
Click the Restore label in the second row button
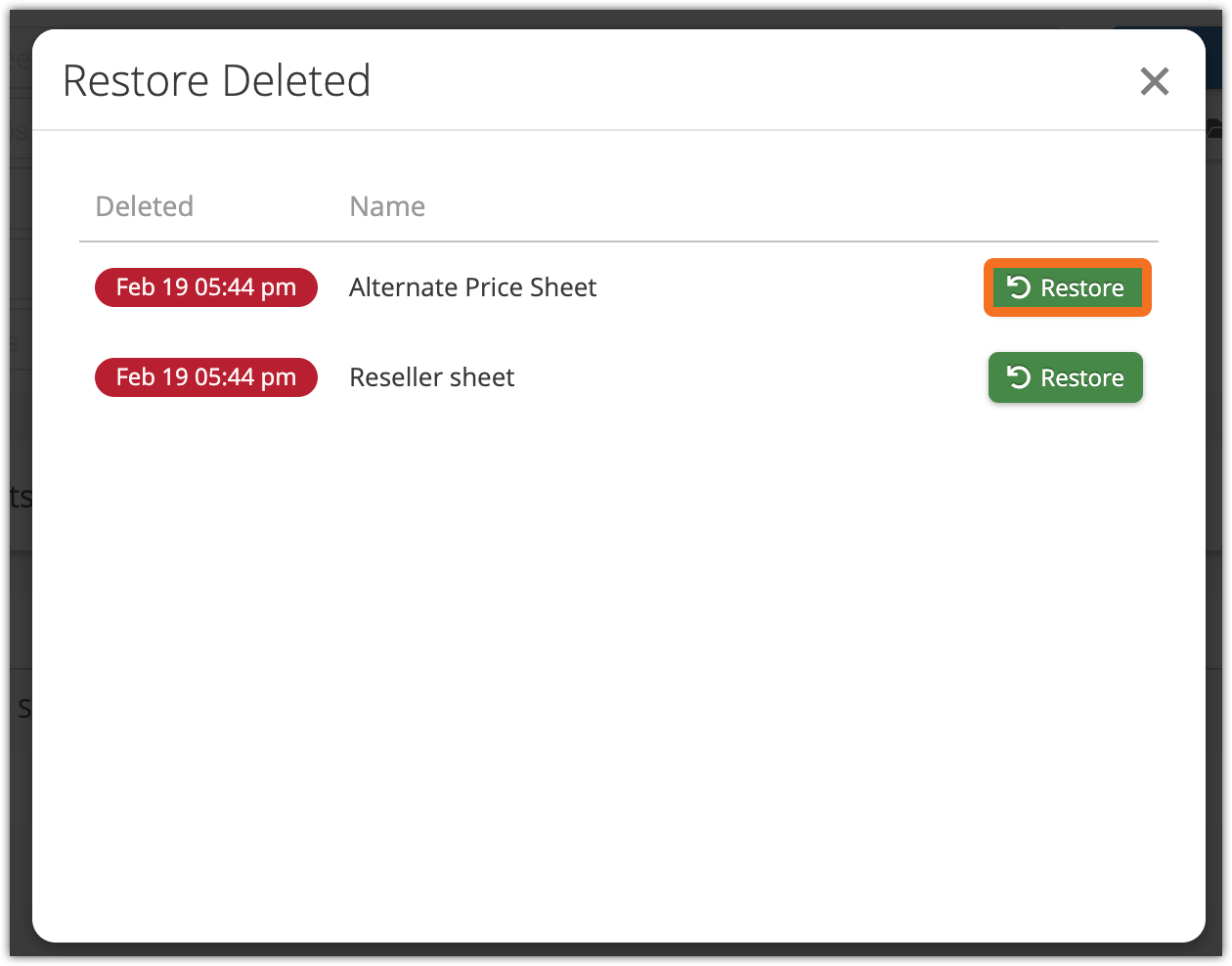(x=1081, y=378)
